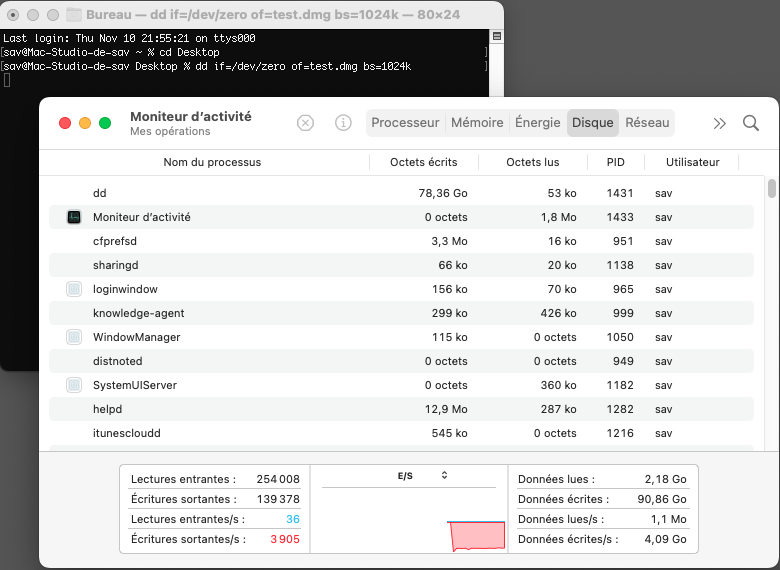Open the E/S graph type dropdown
Screen dimensions: 780x570
[444, 475]
